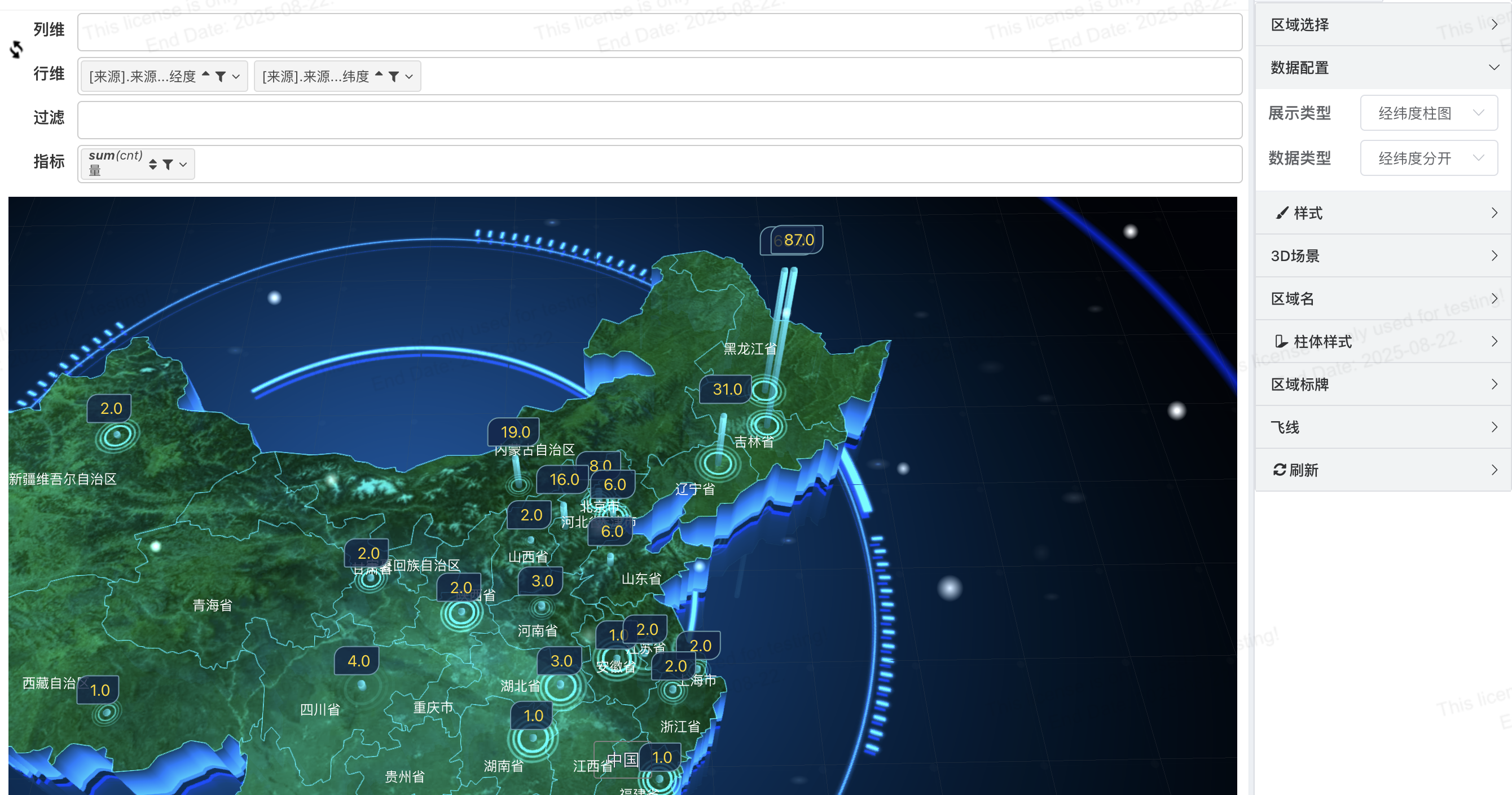Click the 重庆市 region label
The width and height of the screenshot is (1512, 795).
433,708
